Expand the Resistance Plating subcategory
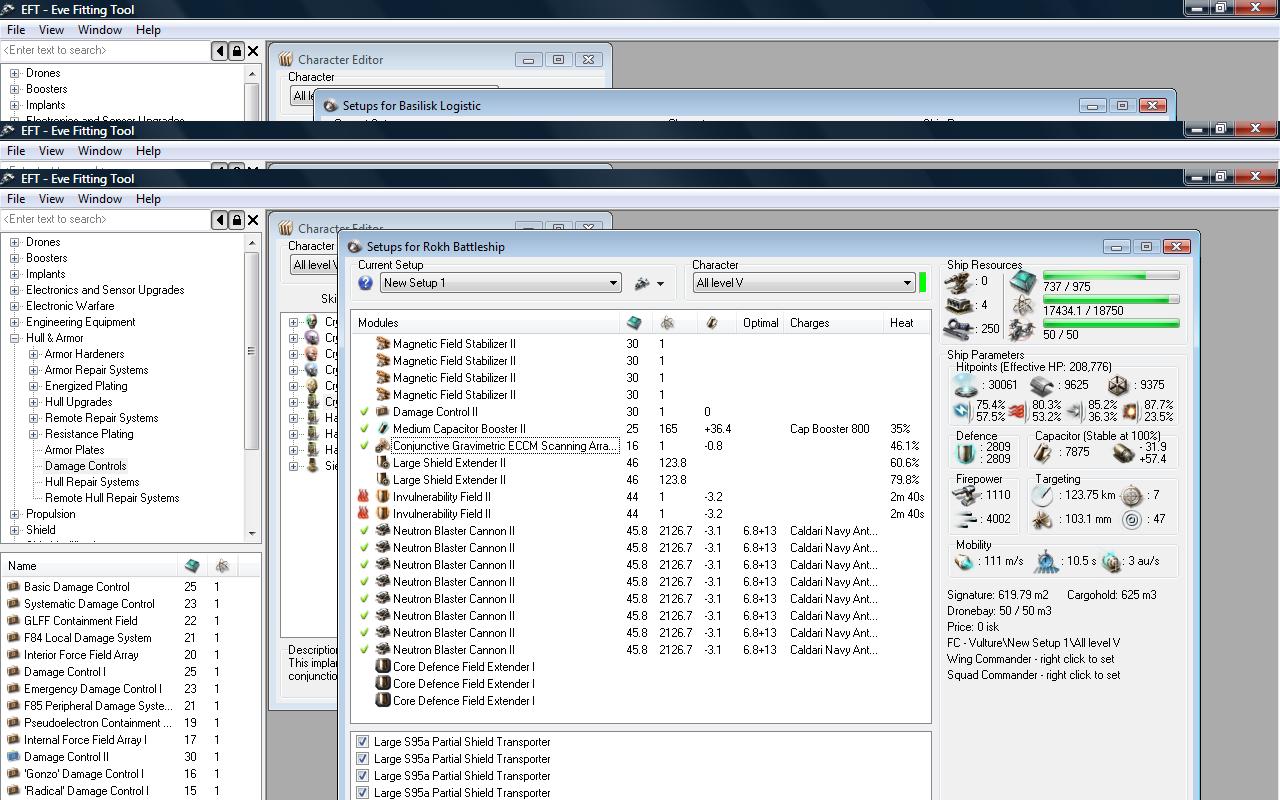 33,434
